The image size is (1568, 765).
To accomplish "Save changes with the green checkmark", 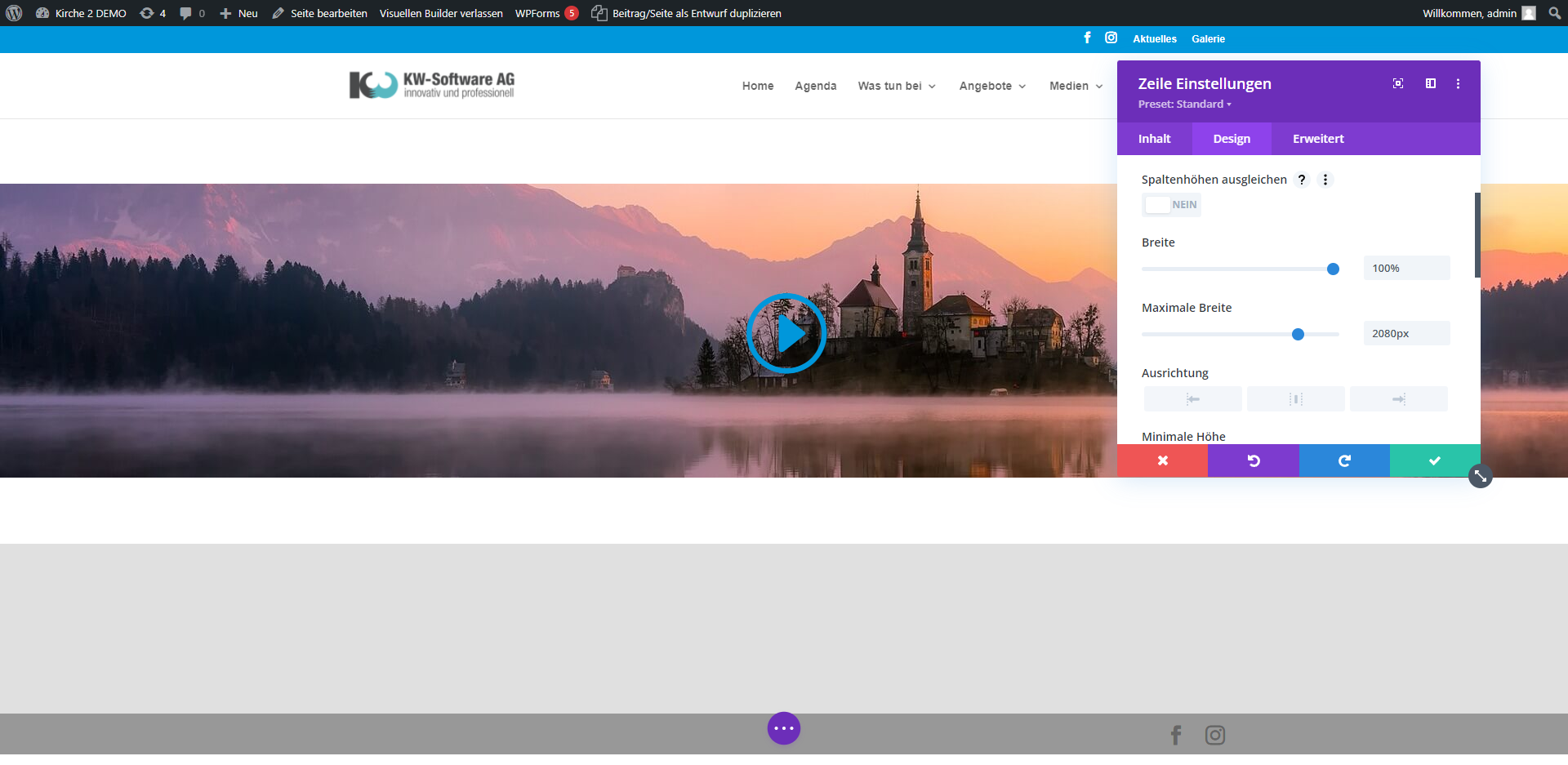I will [x=1434, y=460].
